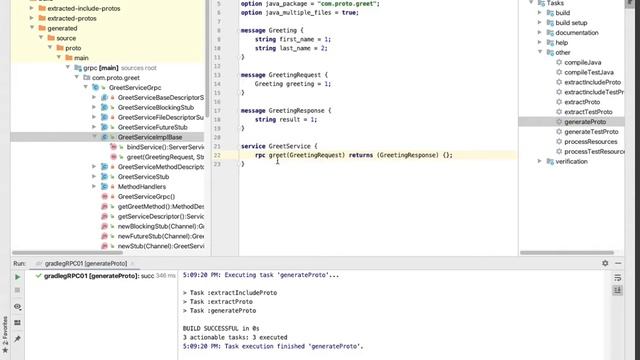The image size is (640, 360).
Task: Click 'BUILD SUCCESSFUL in 0s' console line
Action: pyautogui.click(x=221, y=329)
